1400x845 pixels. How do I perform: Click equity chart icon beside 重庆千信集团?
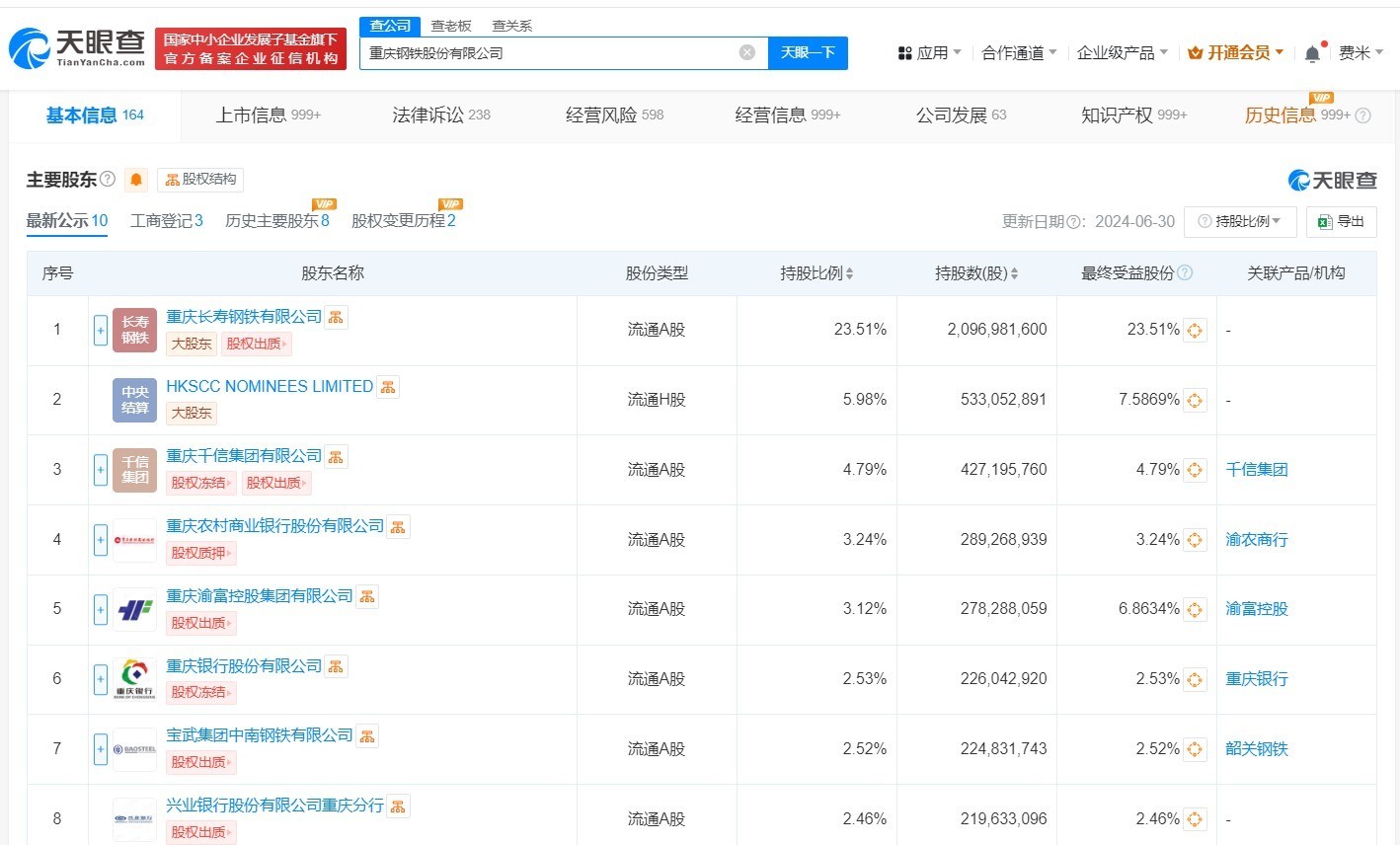pos(336,456)
